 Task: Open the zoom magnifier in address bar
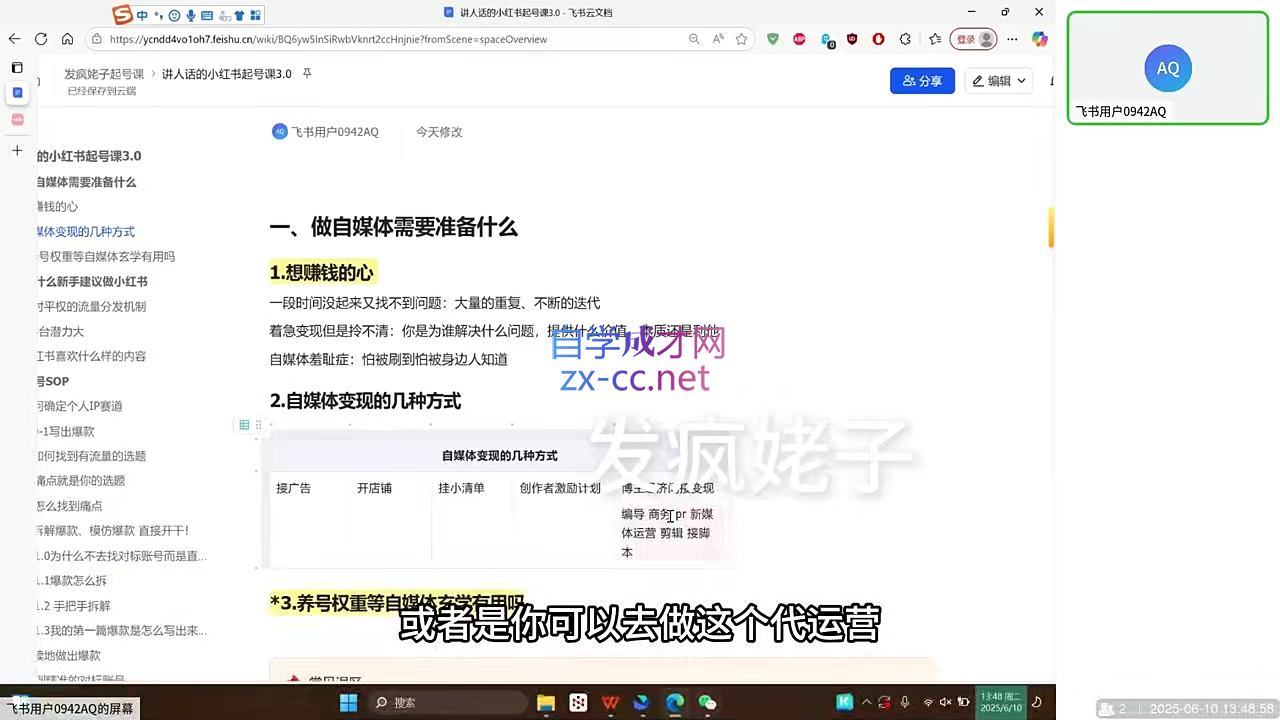694,39
